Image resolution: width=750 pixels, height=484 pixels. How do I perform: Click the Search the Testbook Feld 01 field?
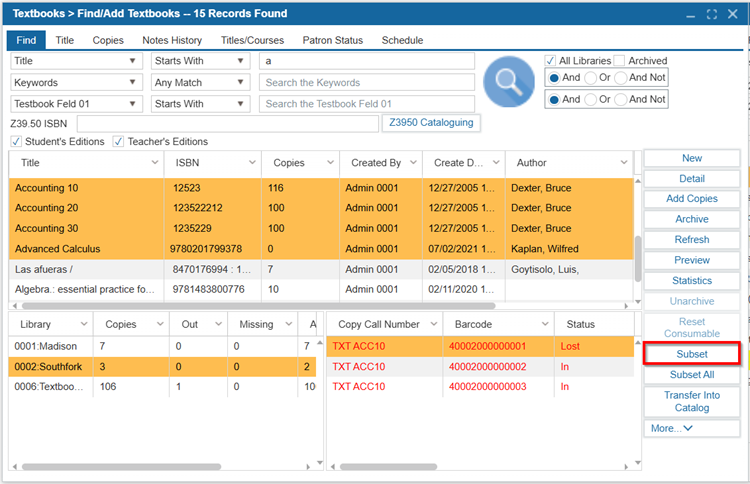click(x=367, y=104)
